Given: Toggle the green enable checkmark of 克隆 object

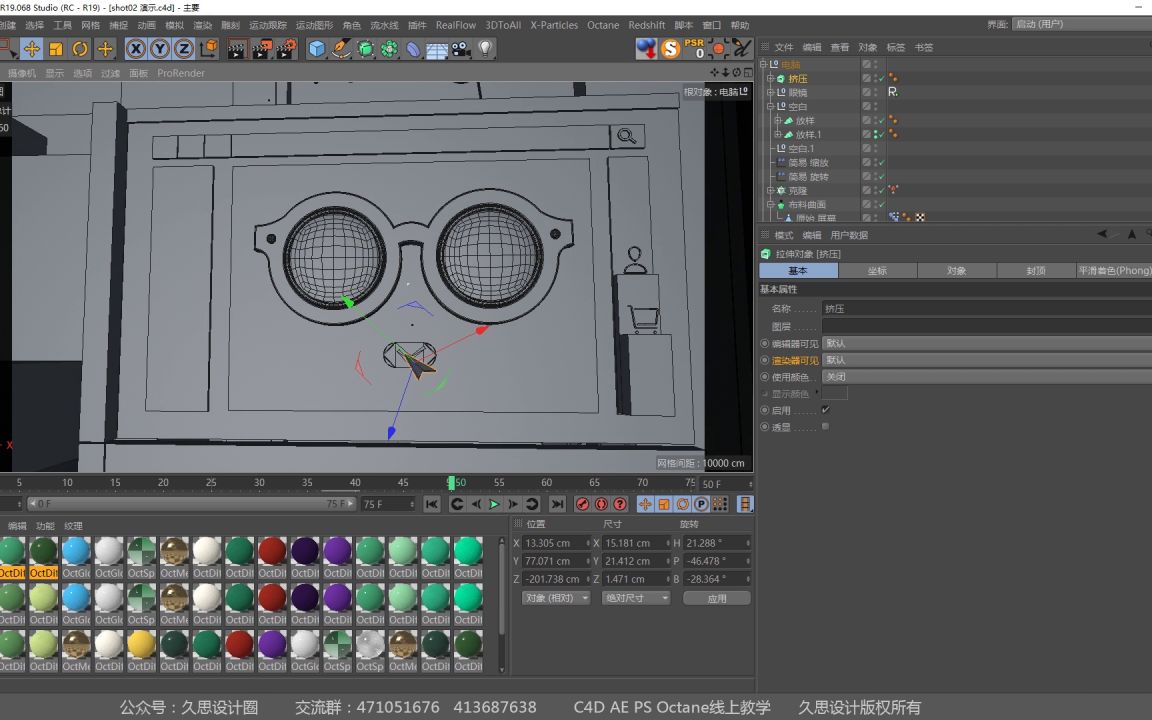Looking at the screenshot, I should pyautogui.click(x=881, y=190).
